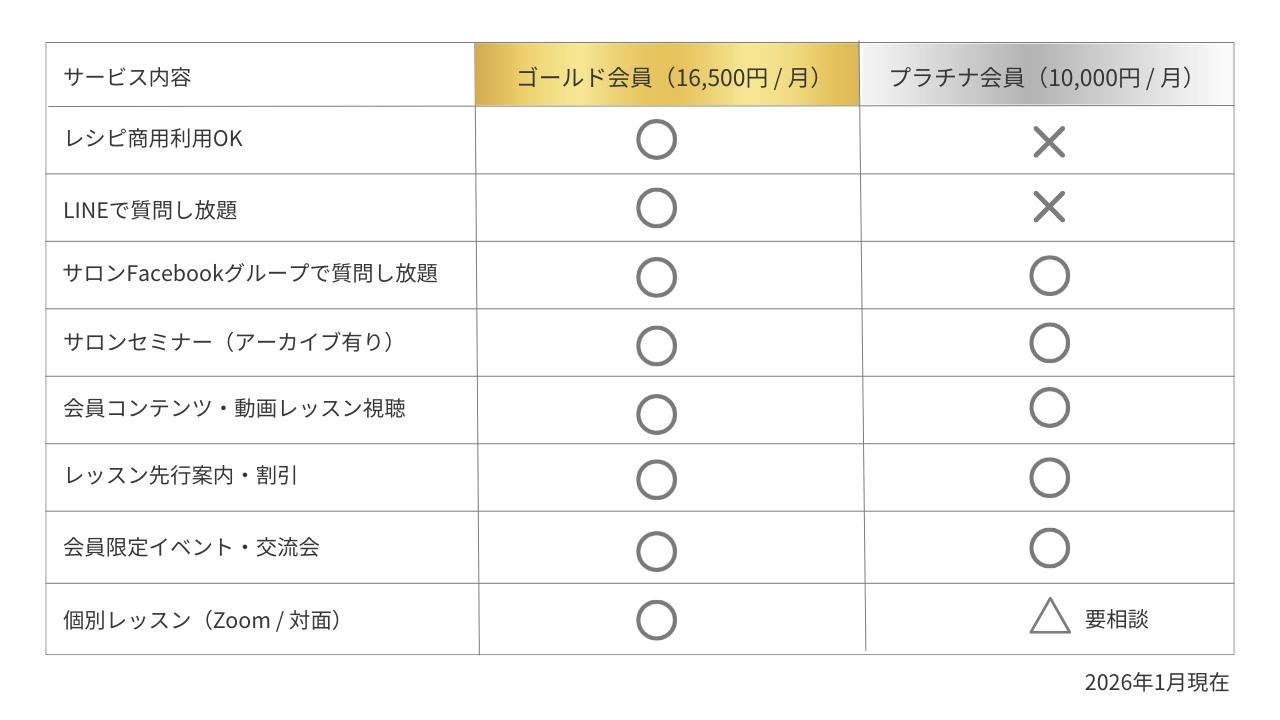Click the Gold circle for レッスン先行案内・割引
Screen dimensions: 1280x720
coord(656,479)
